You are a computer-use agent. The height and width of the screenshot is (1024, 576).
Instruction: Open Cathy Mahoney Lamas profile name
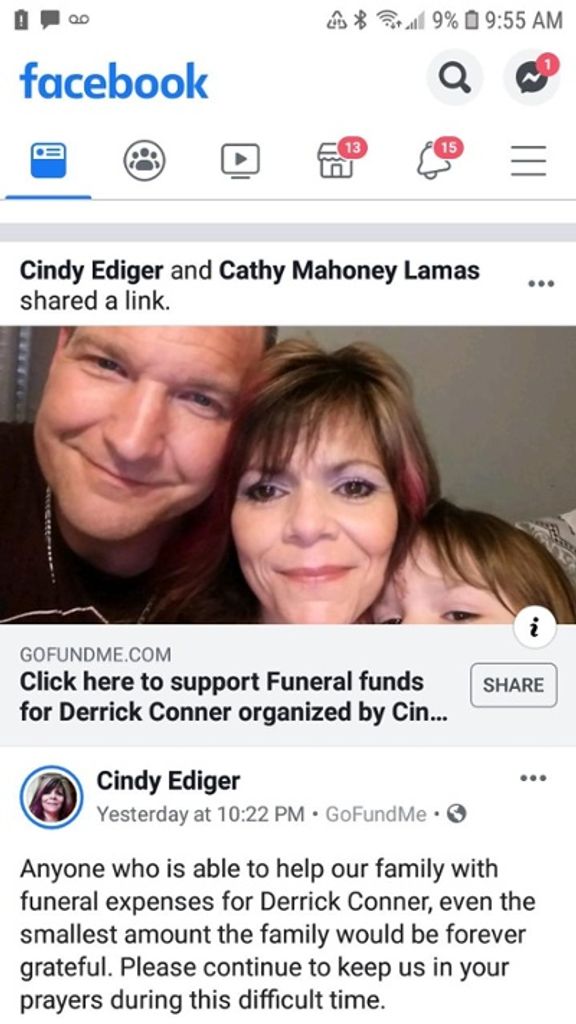pyautogui.click(x=349, y=270)
